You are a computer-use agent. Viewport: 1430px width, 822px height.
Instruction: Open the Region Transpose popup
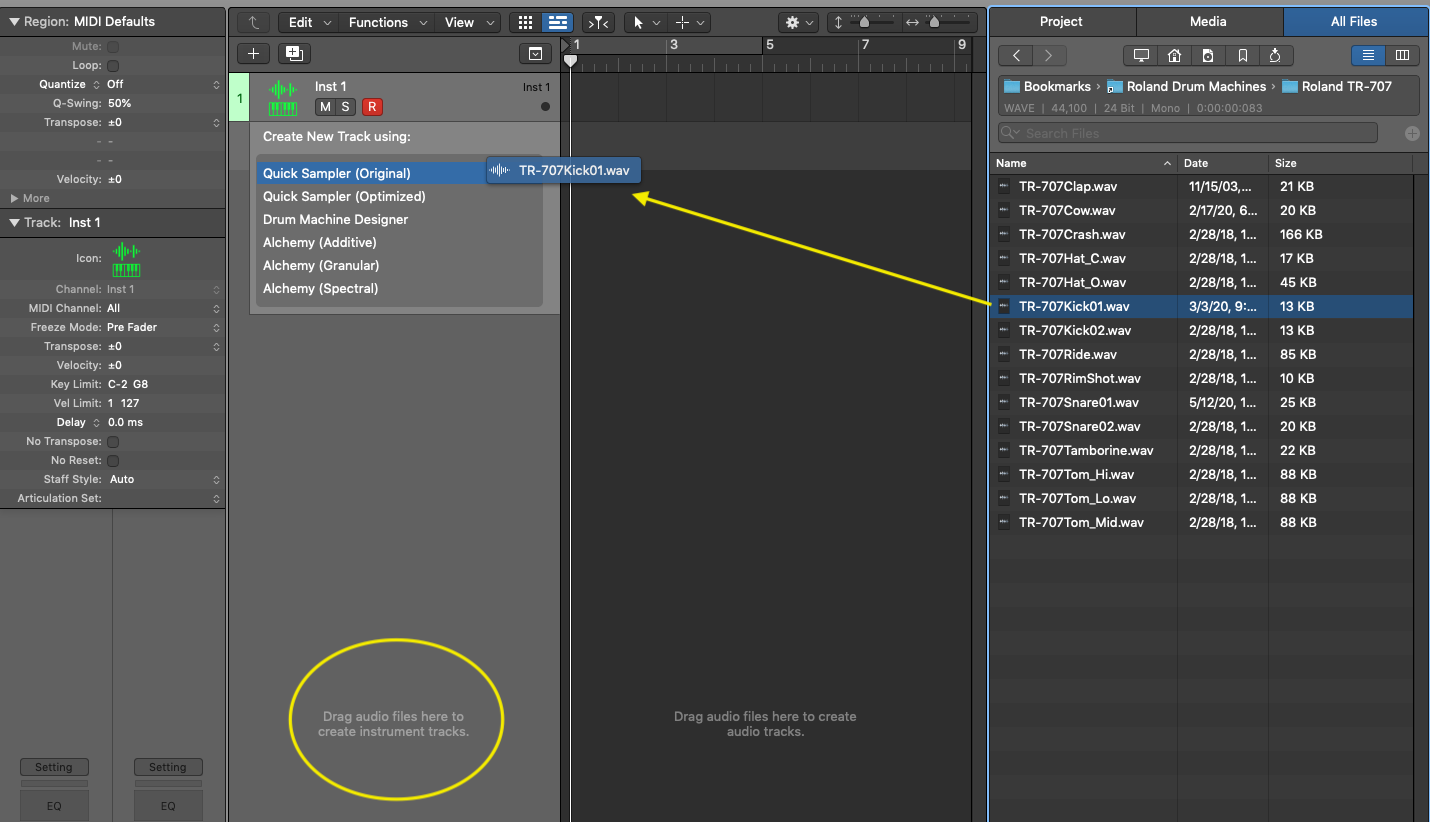click(x=163, y=123)
